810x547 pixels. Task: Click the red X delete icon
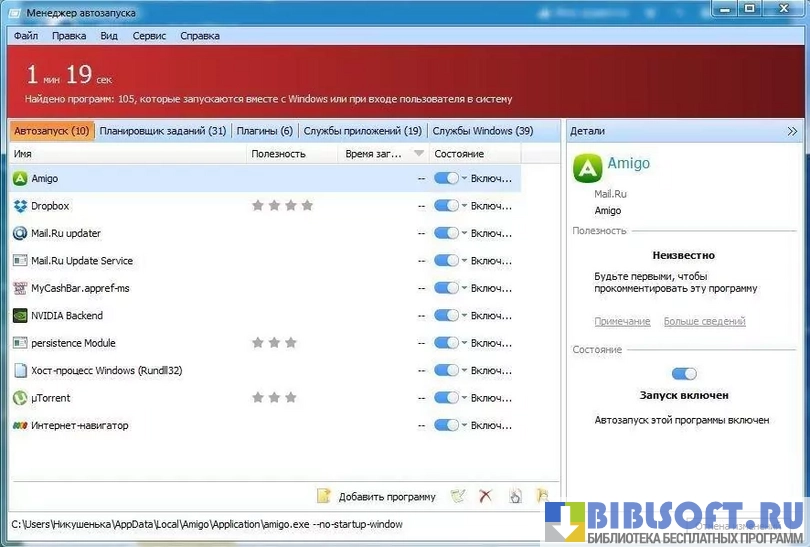pyautogui.click(x=486, y=496)
